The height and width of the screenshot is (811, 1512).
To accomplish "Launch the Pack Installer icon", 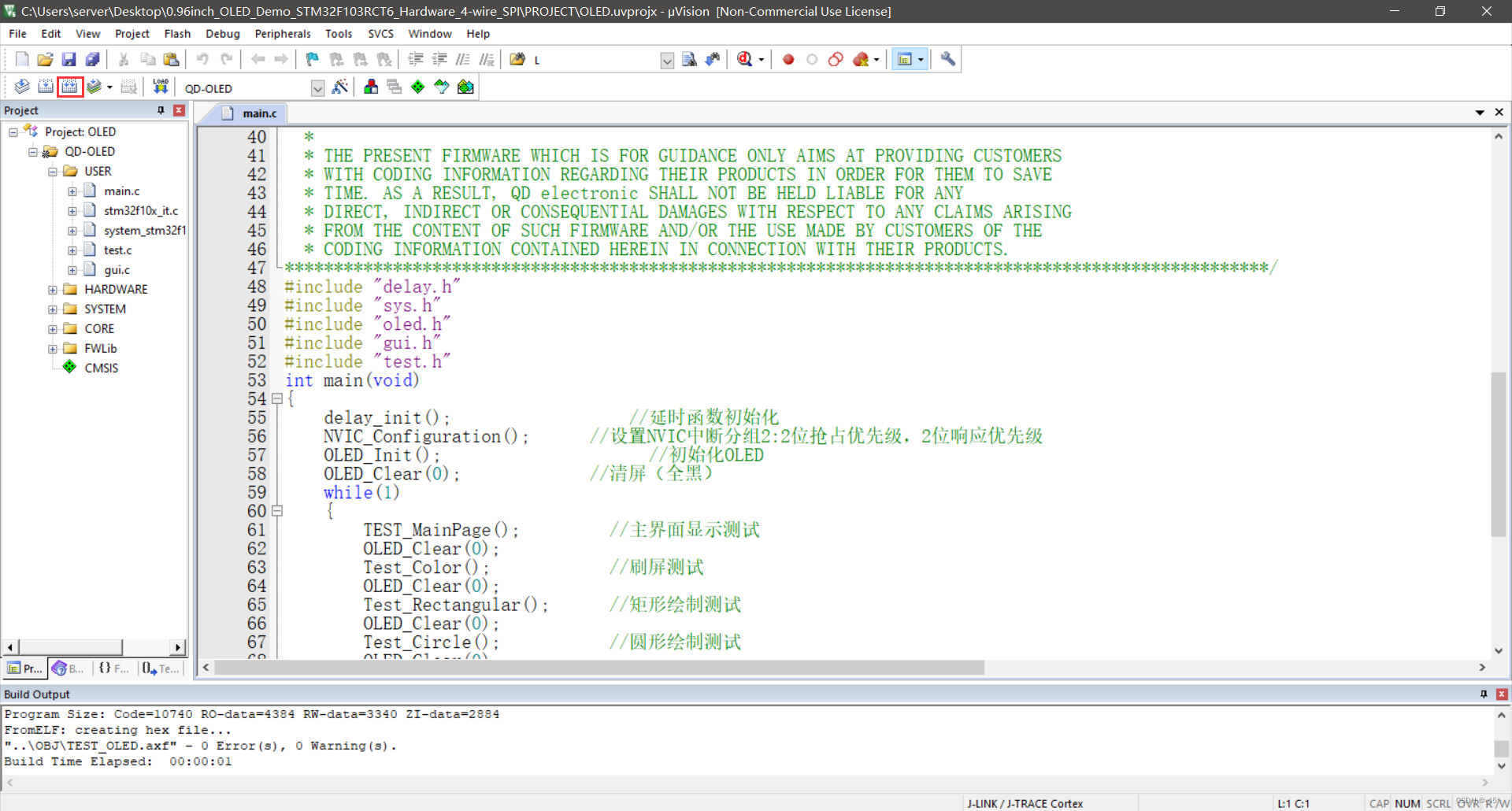I will point(465,87).
